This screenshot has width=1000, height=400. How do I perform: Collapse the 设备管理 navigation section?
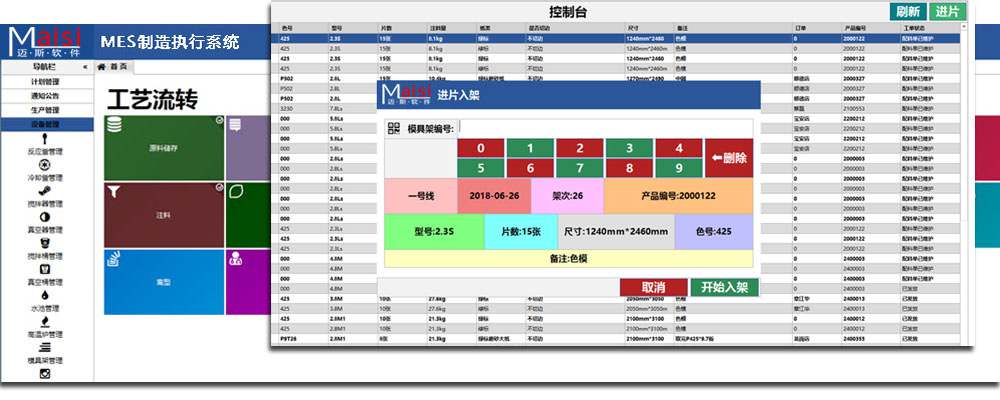tap(47, 124)
